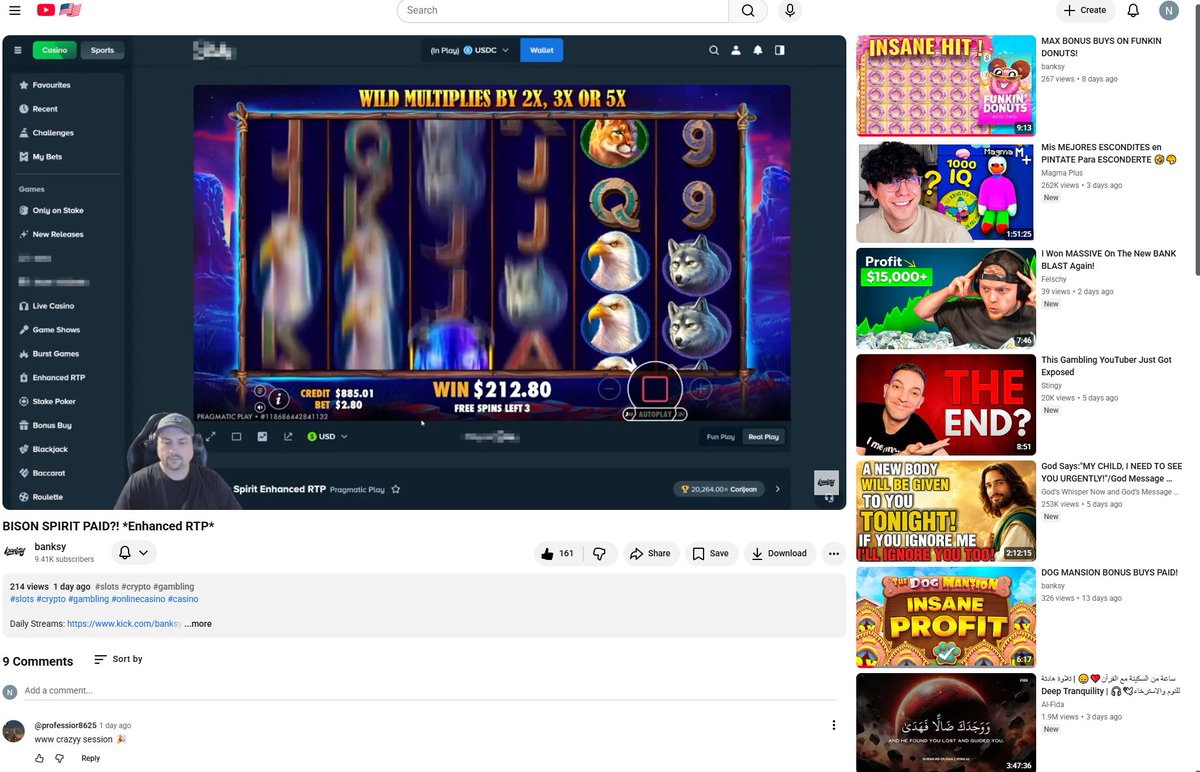This screenshot has height=772, width=1200.
Task: Download the video
Action: (779, 553)
